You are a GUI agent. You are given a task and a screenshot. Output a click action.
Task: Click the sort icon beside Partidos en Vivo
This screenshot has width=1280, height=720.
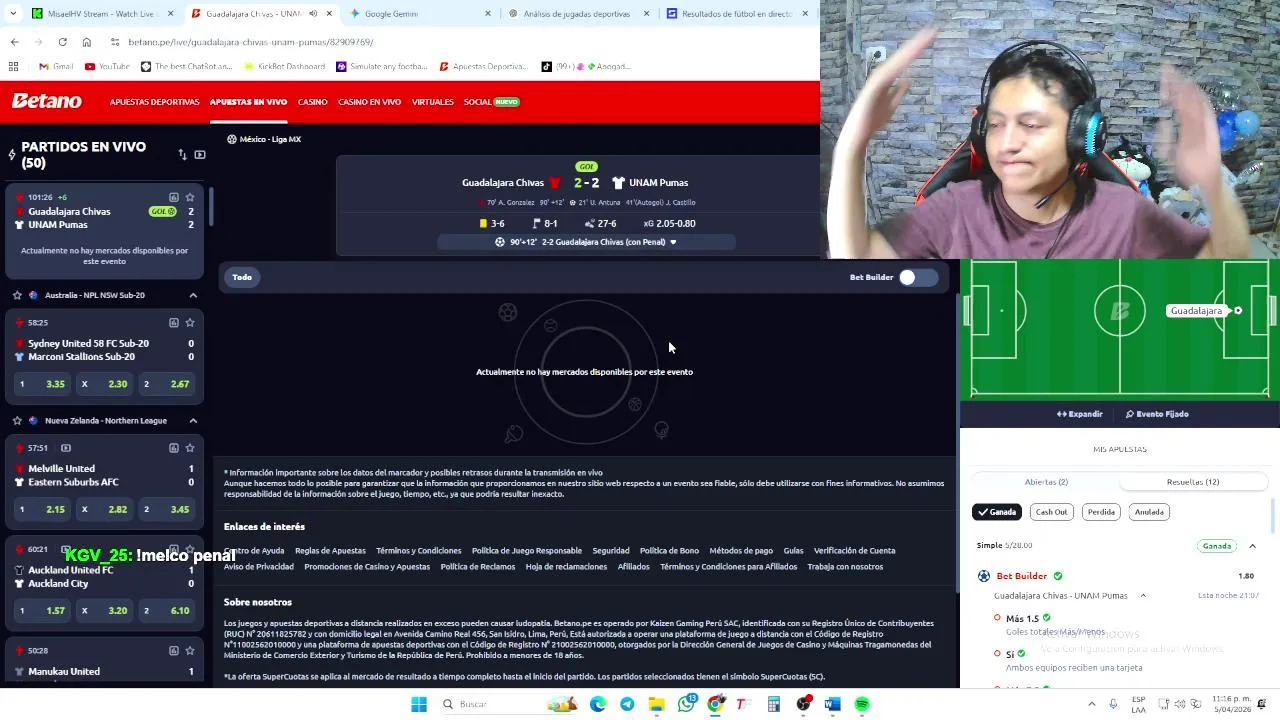pyautogui.click(x=182, y=155)
